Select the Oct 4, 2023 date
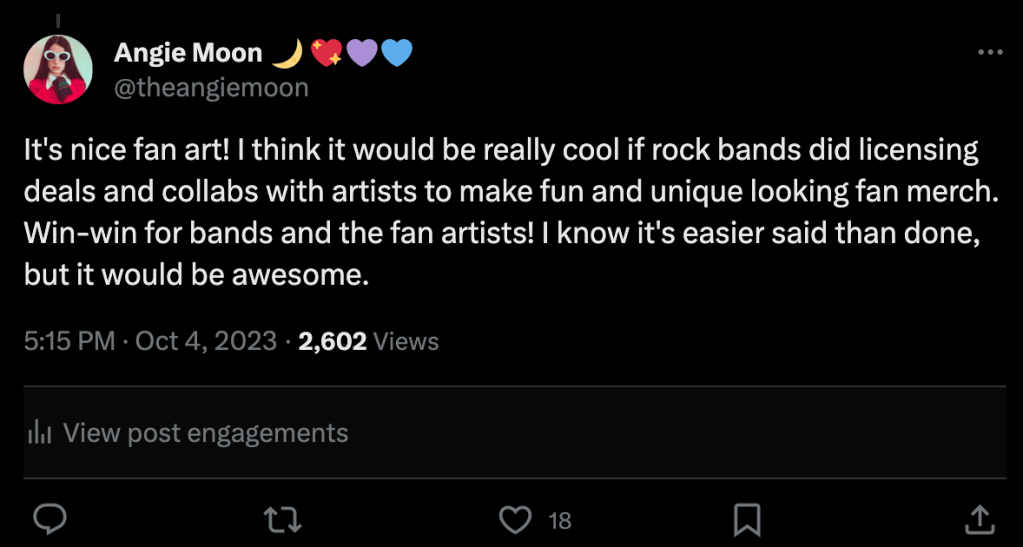This screenshot has width=1023, height=547. click(205, 341)
